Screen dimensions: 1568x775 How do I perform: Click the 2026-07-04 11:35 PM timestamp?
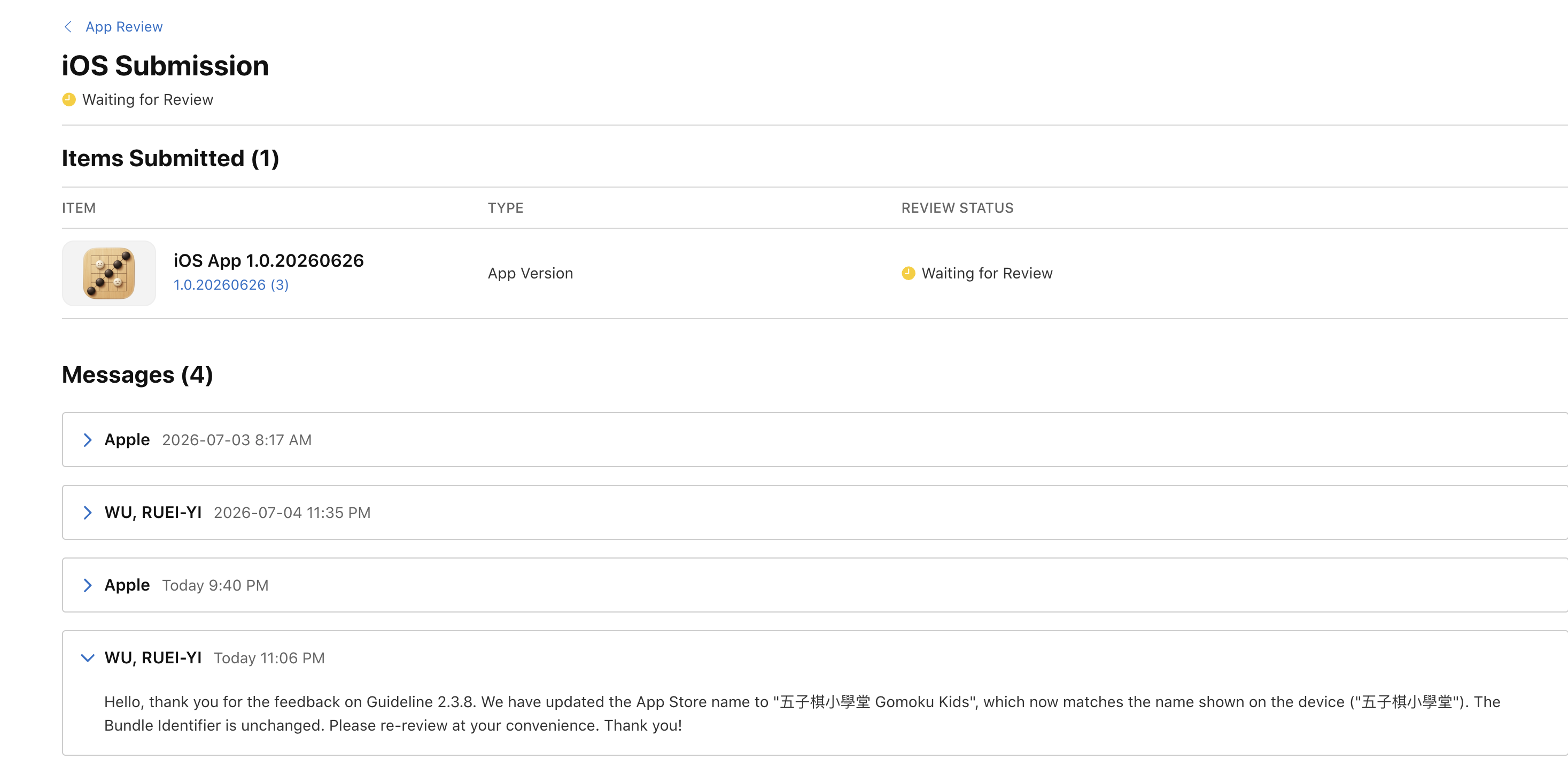[292, 513]
